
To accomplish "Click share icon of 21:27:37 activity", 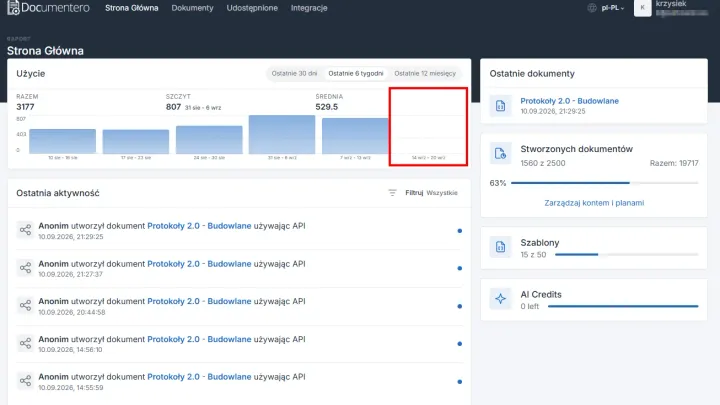I will pyautogui.click(x=25, y=268).
